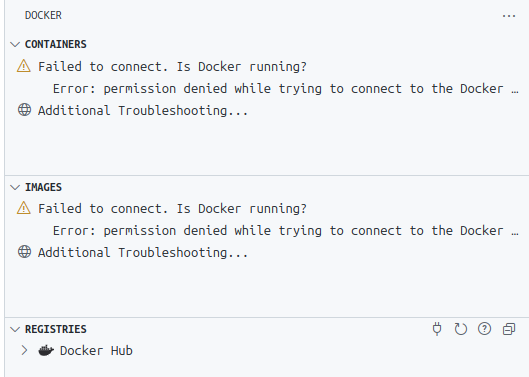Image resolution: width=529 pixels, height=377 pixels.
Task: Click the Containers warning triangle icon
Action: [24, 66]
